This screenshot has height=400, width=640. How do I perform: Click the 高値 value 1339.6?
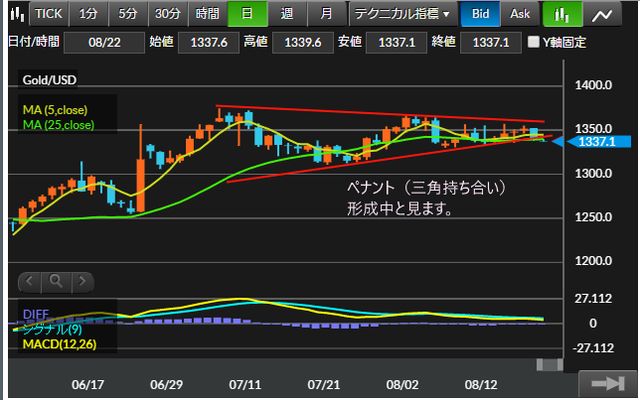302,42
